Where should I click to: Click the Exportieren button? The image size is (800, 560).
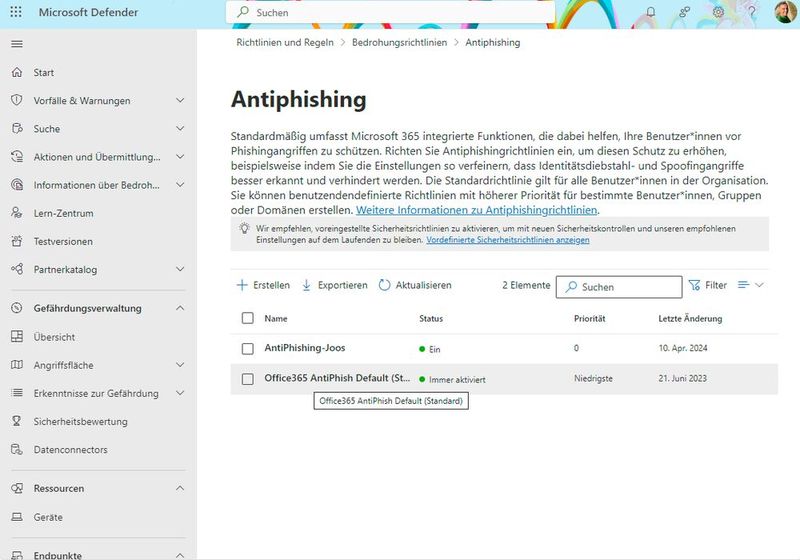(x=335, y=285)
